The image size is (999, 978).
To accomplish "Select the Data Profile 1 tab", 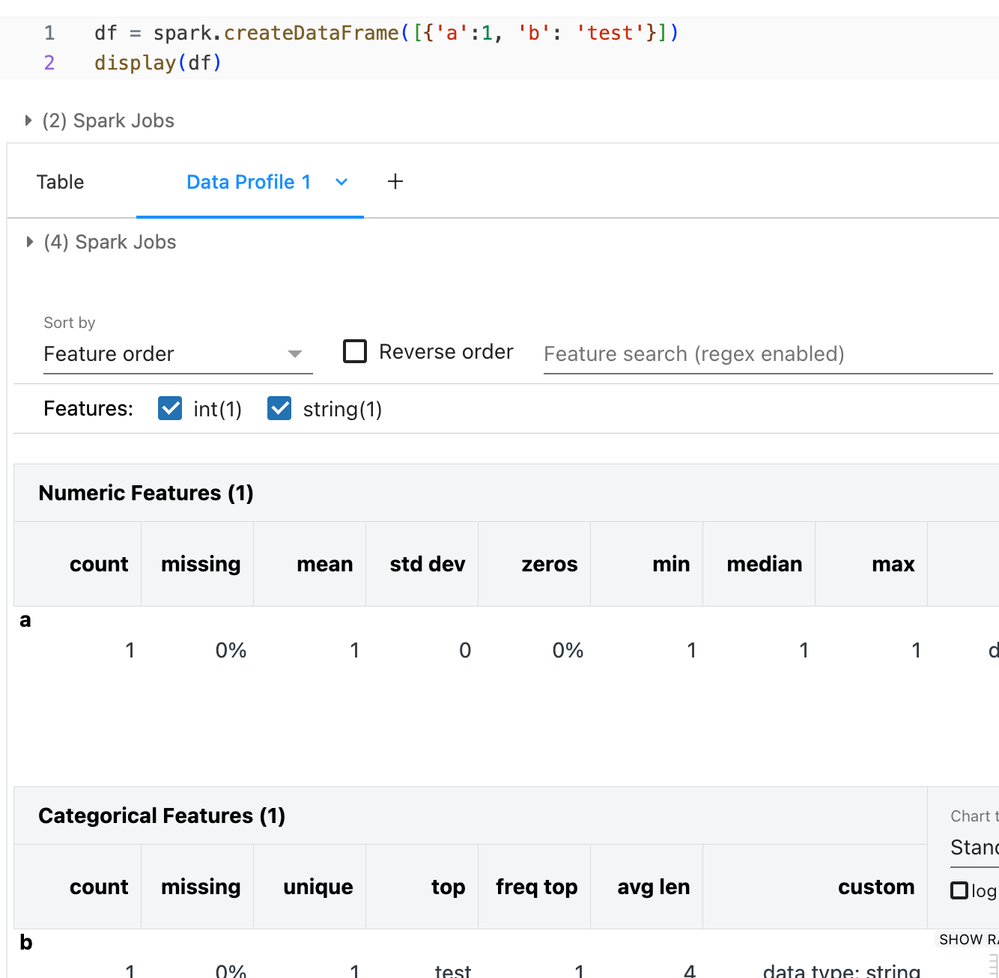I will click(x=249, y=182).
